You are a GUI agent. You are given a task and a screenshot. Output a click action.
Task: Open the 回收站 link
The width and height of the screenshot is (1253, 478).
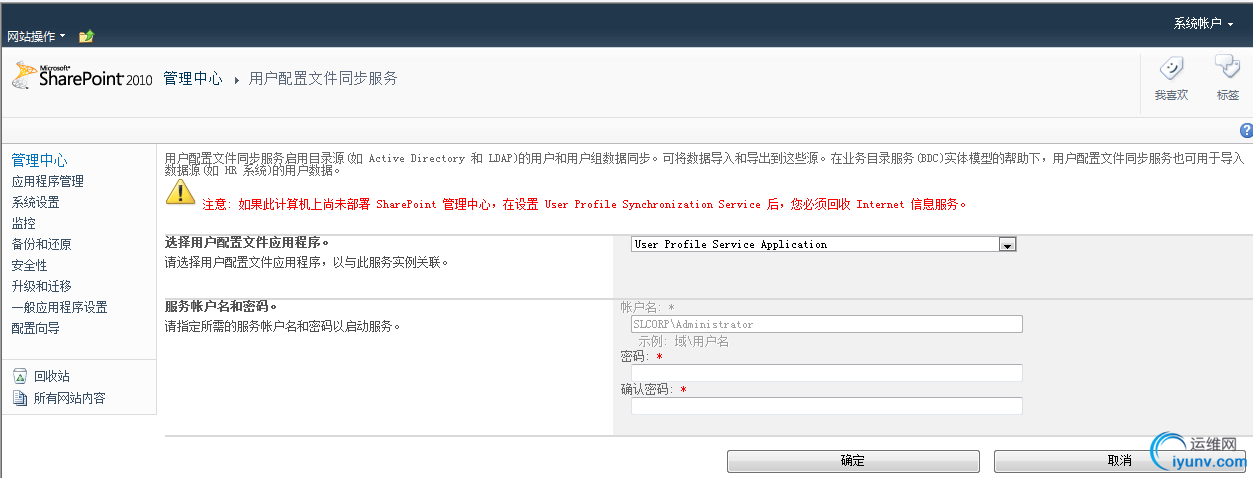tap(52, 376)
